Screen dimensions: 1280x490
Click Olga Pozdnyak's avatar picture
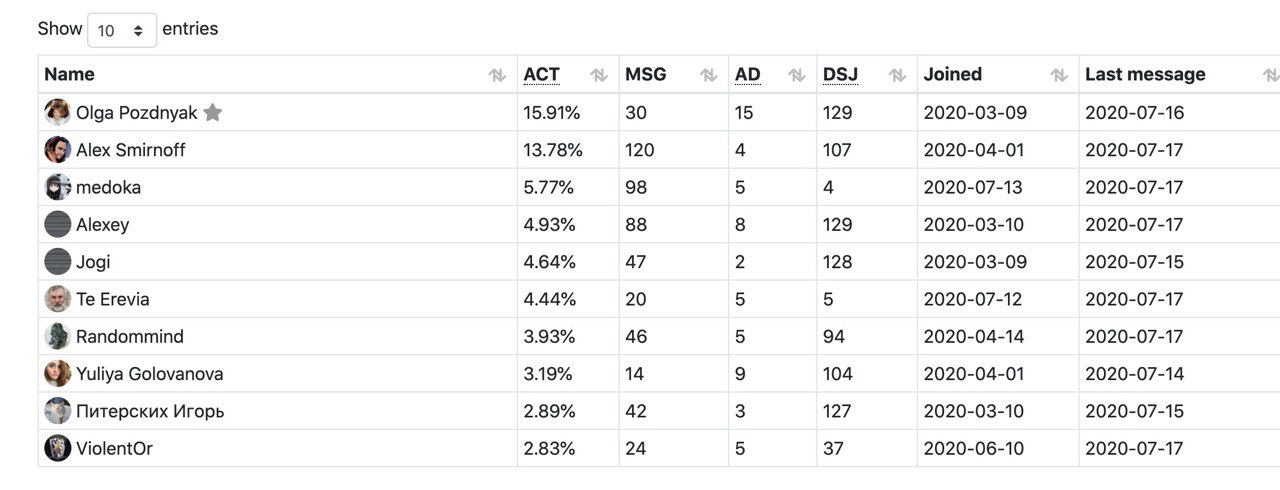tap(57, 113)
